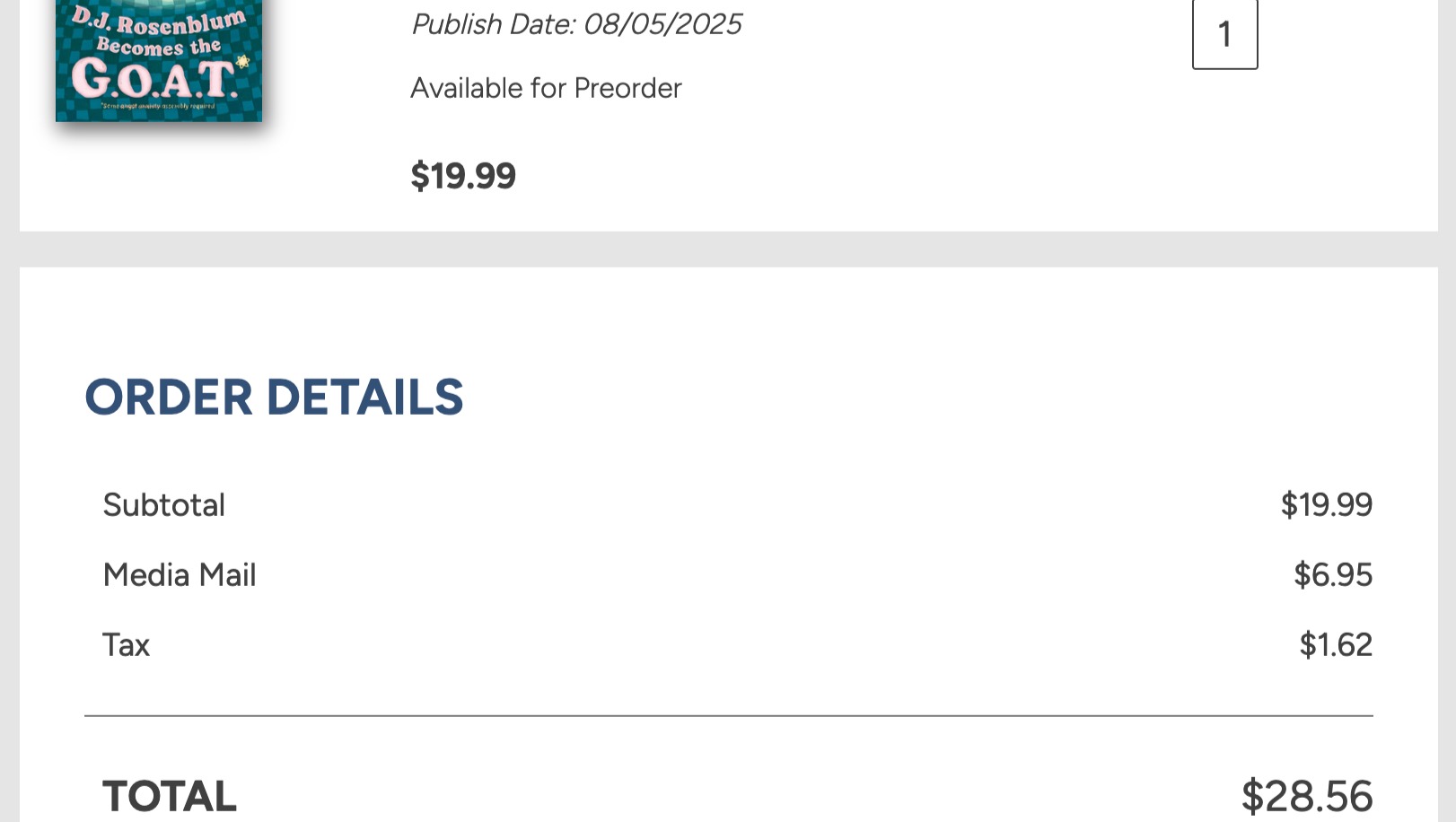The height and width of the screenshot is (822, 1456).
Task: Click the gray gap between the two cards
Action: click(x=729, y=249)
